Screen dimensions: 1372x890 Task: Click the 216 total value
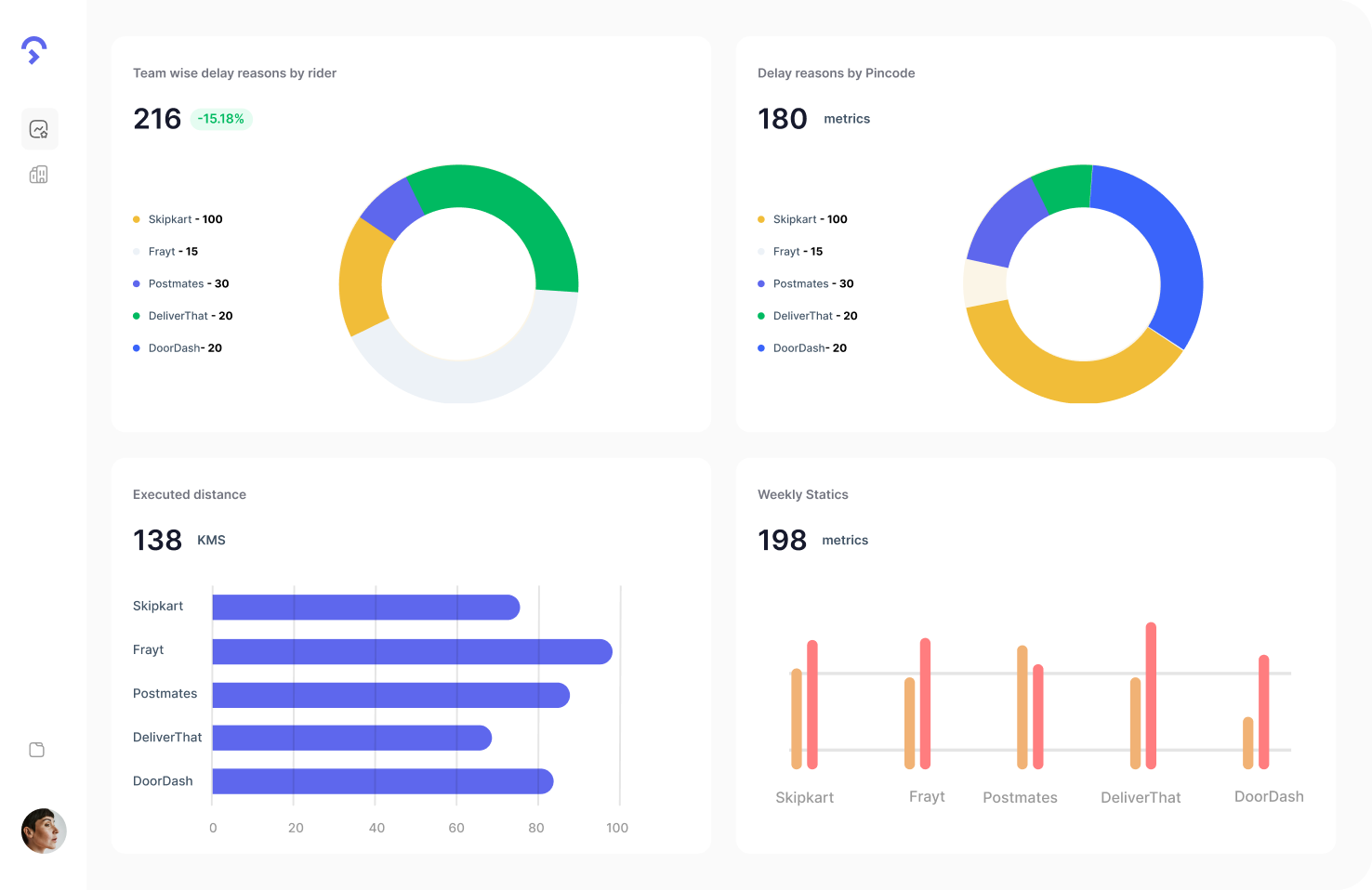(157, 119)
